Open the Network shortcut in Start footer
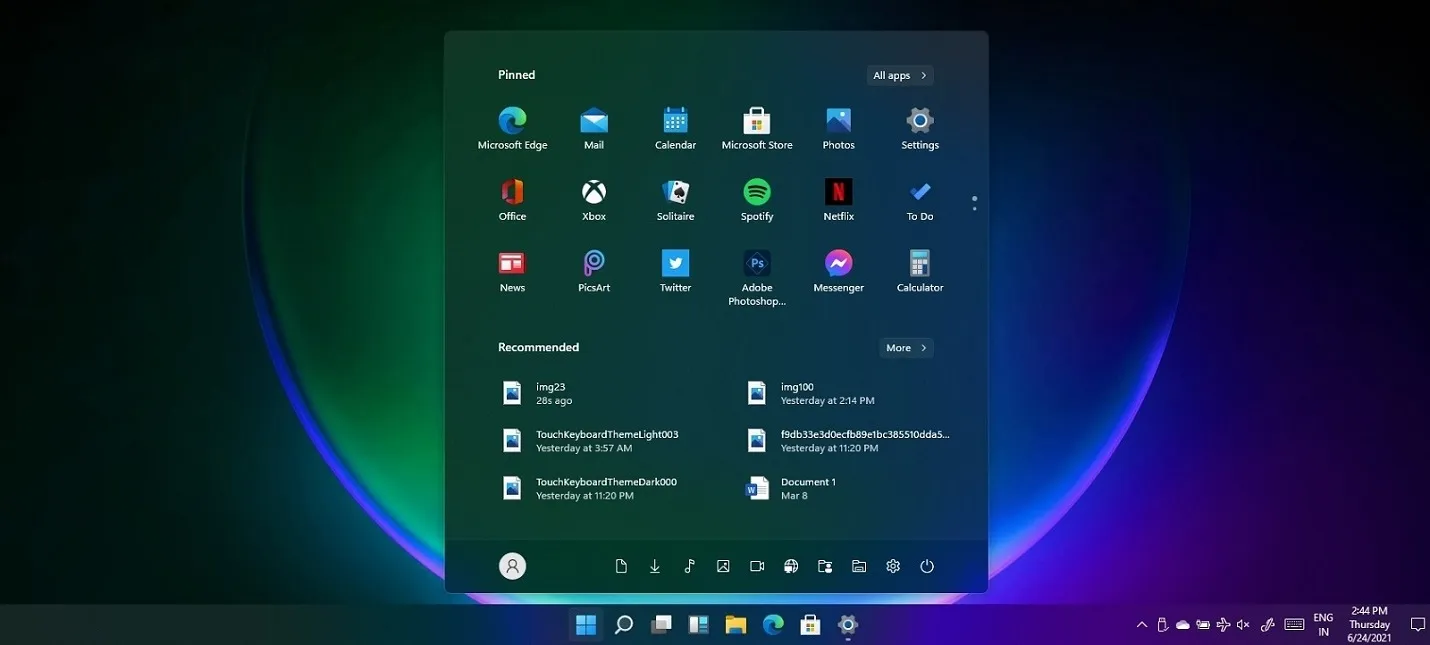Viewport: 1430px width, 645px height. (791, 566)
